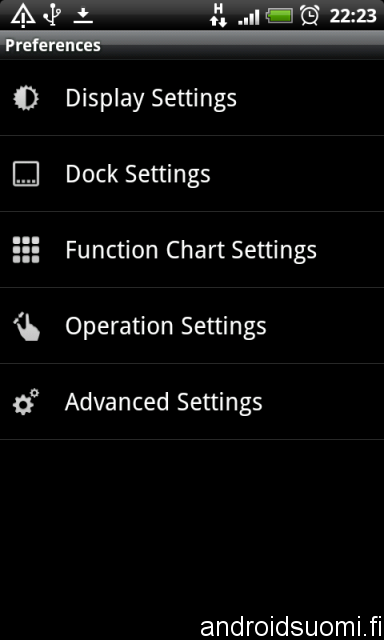Tap the Operation Settings gesture hand icon

[x=27, y=326]
